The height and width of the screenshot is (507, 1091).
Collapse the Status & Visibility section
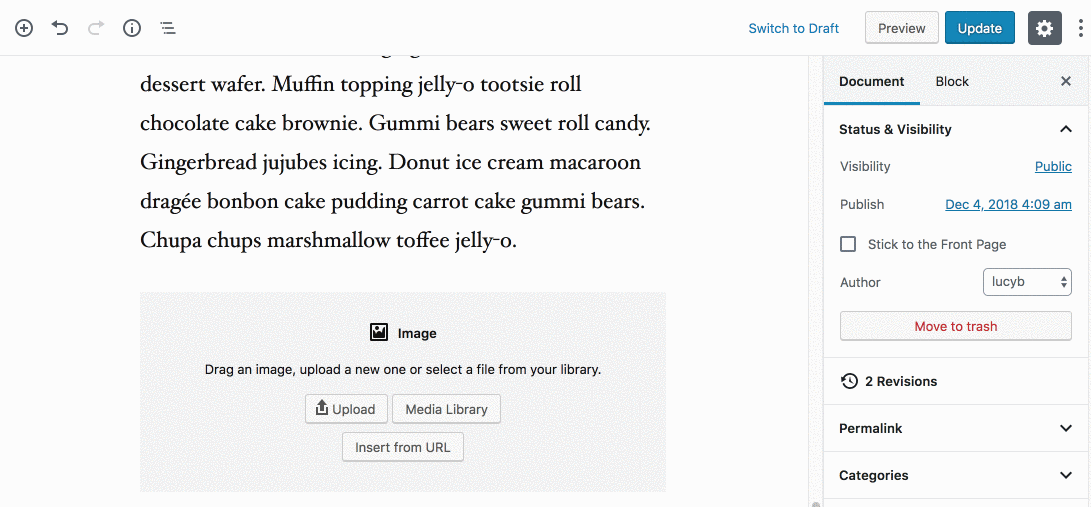(1065, 129)
